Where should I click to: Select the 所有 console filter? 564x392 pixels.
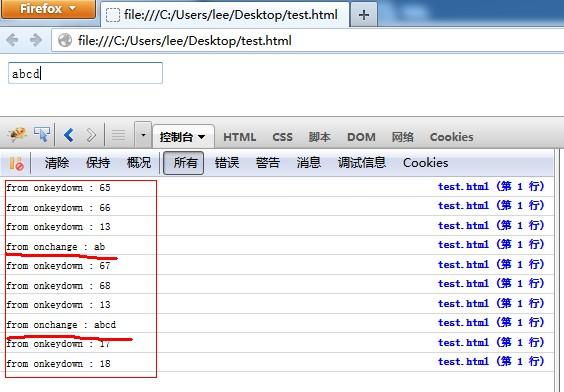183,163
